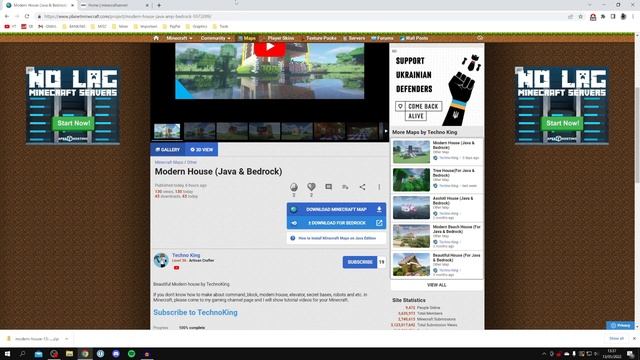Open the Wall Posts section
640x360 pixels.
click(x=414, y=38)
